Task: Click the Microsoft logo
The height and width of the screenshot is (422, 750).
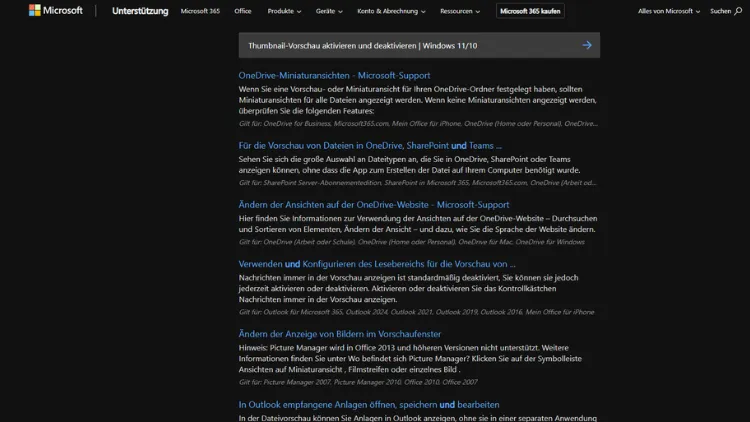Action: tap(55, 10)
